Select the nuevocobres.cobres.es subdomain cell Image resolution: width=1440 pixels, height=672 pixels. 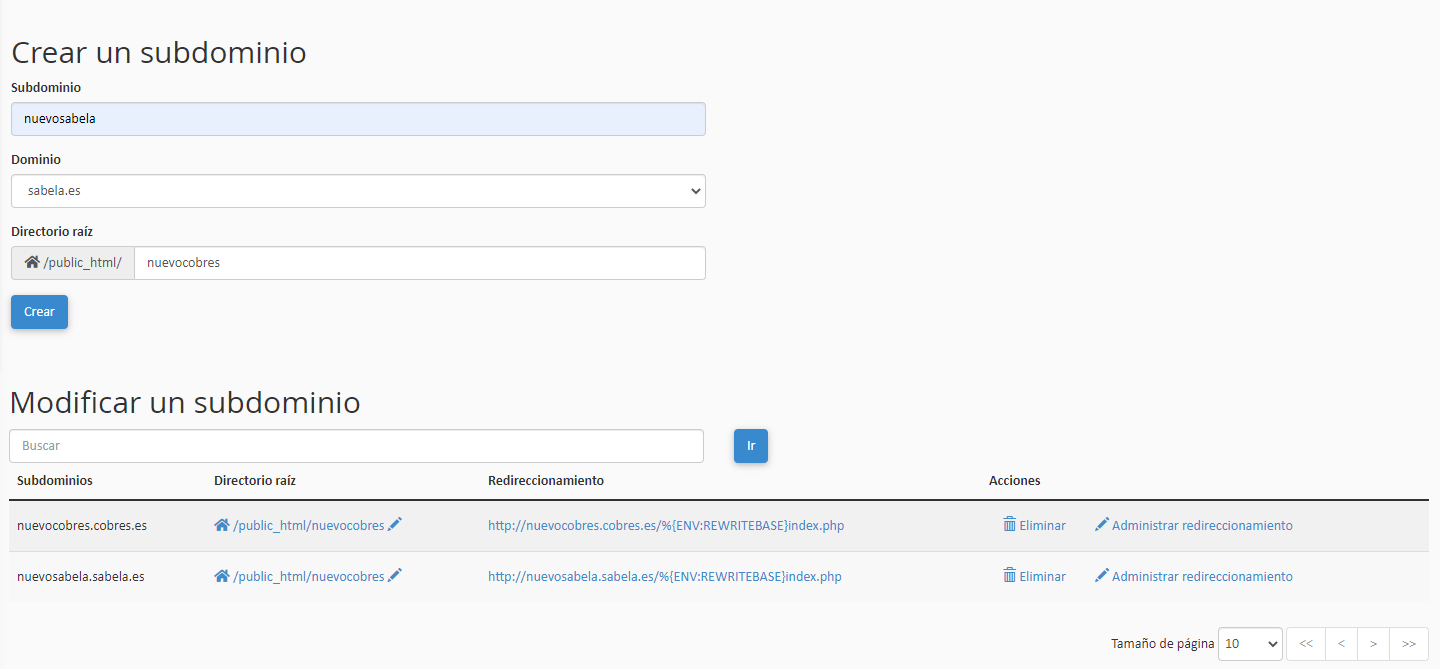[x=82, y=525]
